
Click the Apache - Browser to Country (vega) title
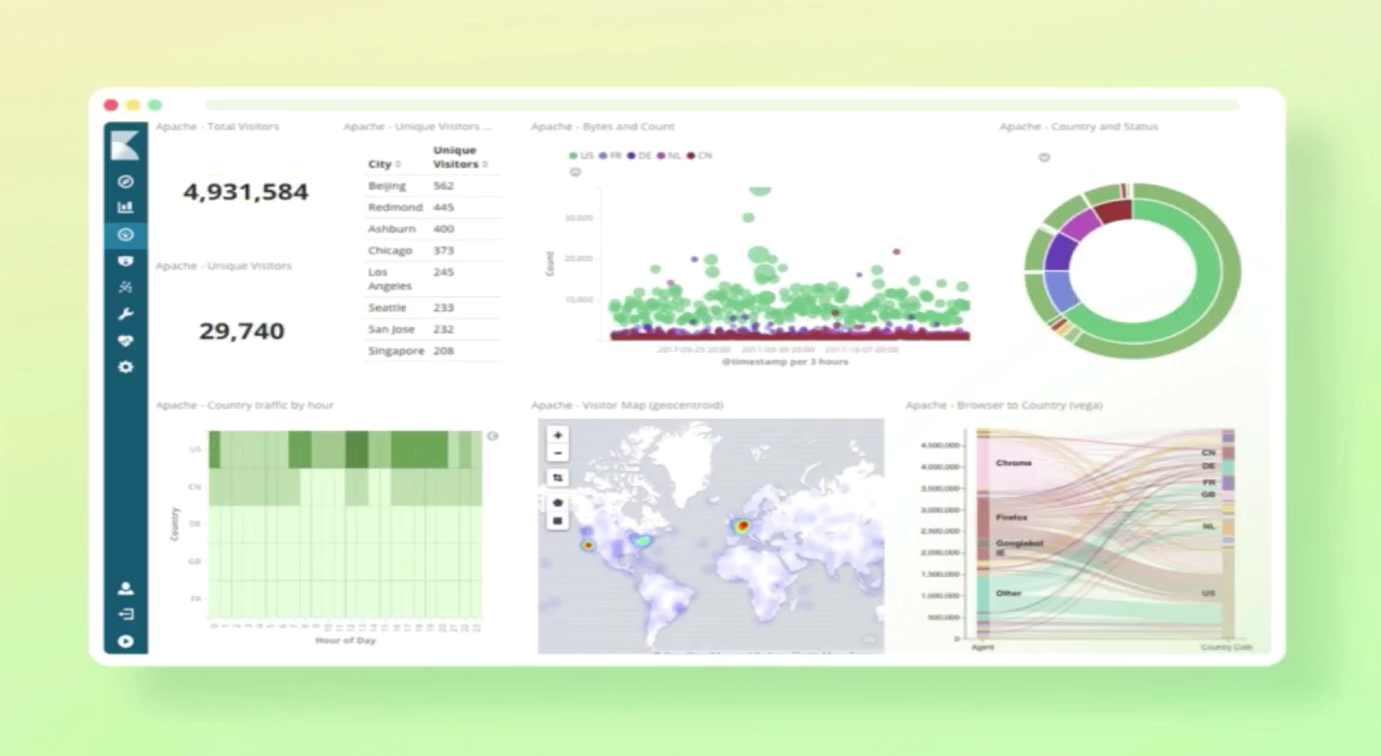(x=1004, y=405)
